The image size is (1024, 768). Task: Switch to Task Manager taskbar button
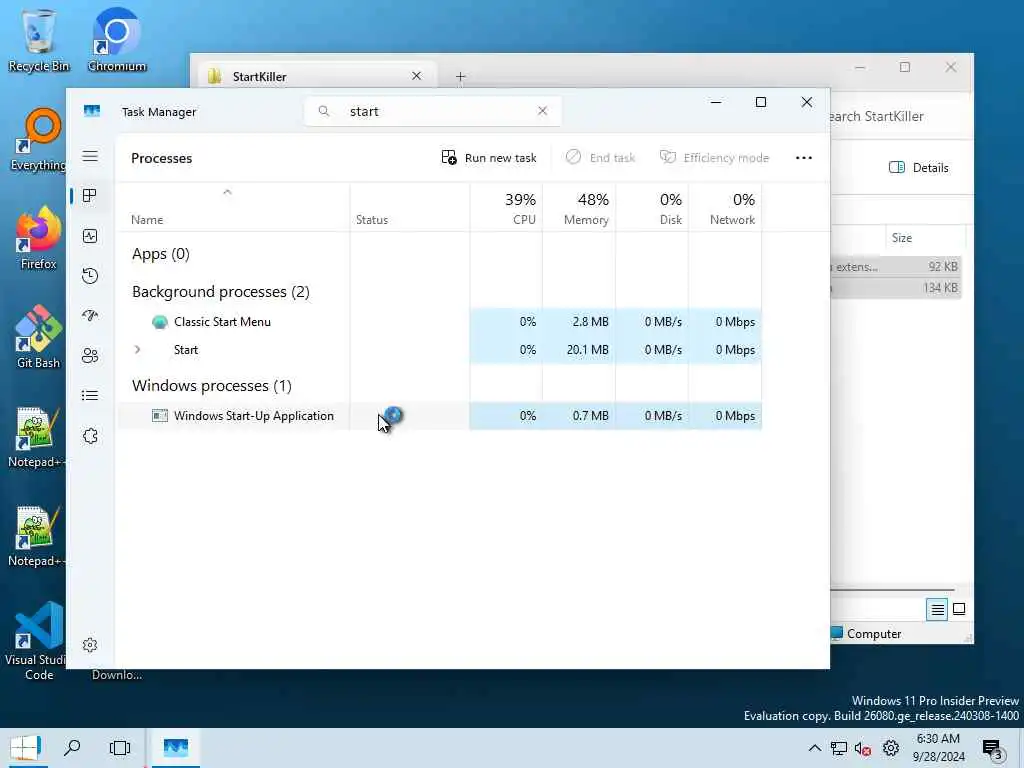pyautogui.click(x=176, y=748)
